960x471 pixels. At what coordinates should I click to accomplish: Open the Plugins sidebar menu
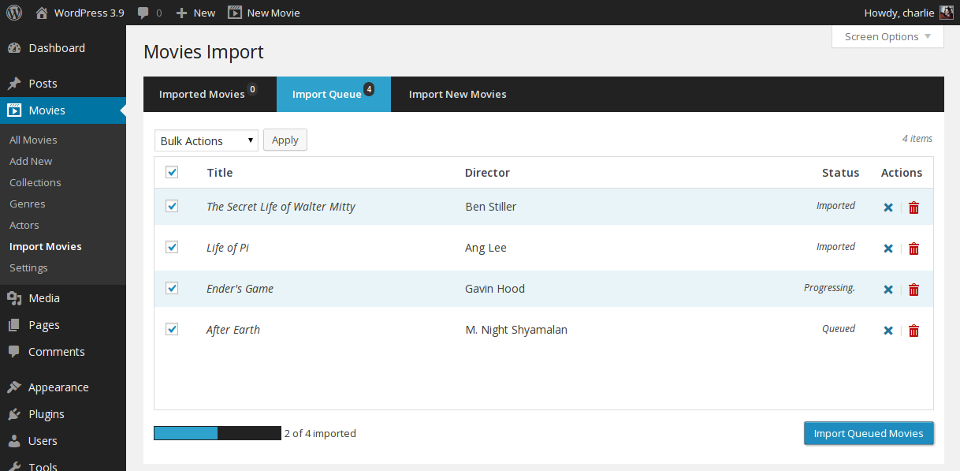(x=46, y=414)
